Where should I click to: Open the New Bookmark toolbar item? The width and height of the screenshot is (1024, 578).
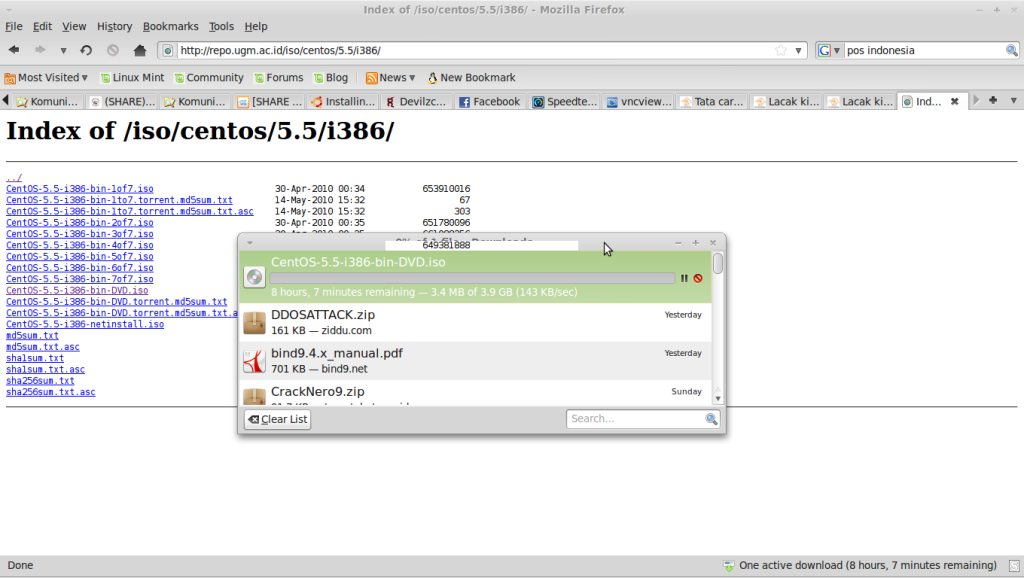[x=471, y=78]
